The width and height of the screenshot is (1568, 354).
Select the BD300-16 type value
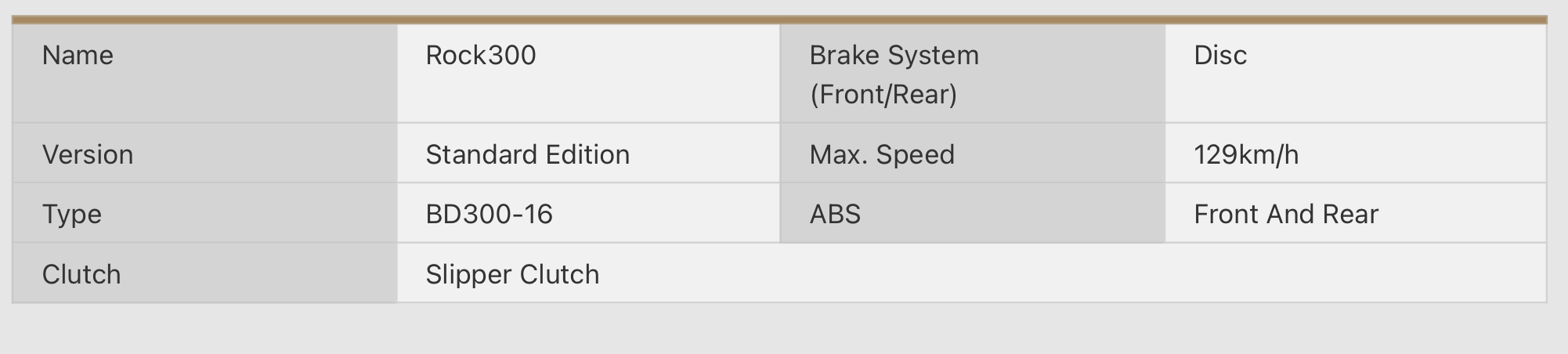489,214
